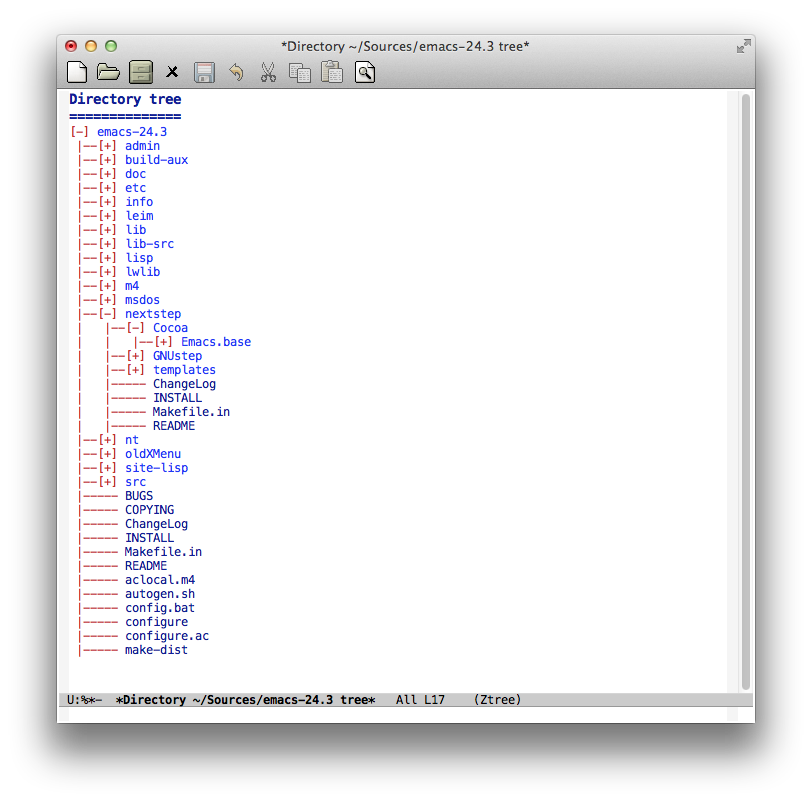This screenshot has width=812, height=802.
Task: Expand the lwlib [+] marker
Action: point(107,272)
